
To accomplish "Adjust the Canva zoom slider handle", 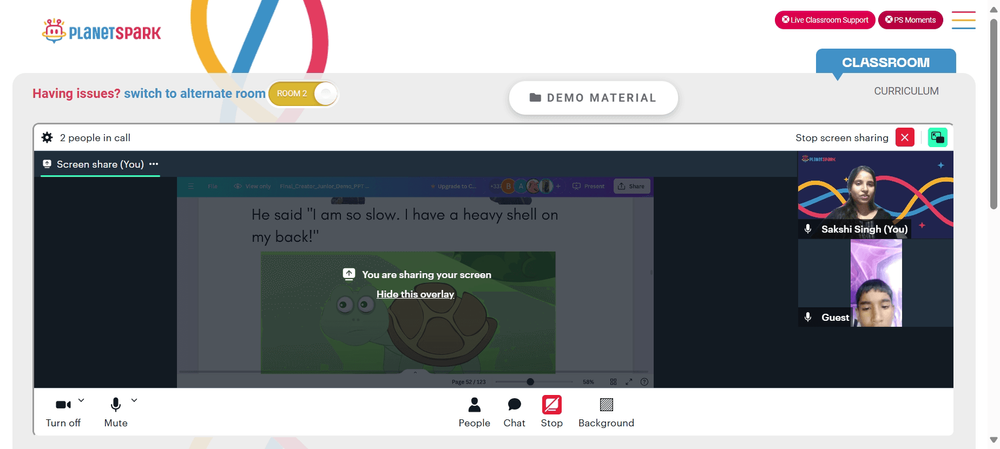I will tap(530, 381).
